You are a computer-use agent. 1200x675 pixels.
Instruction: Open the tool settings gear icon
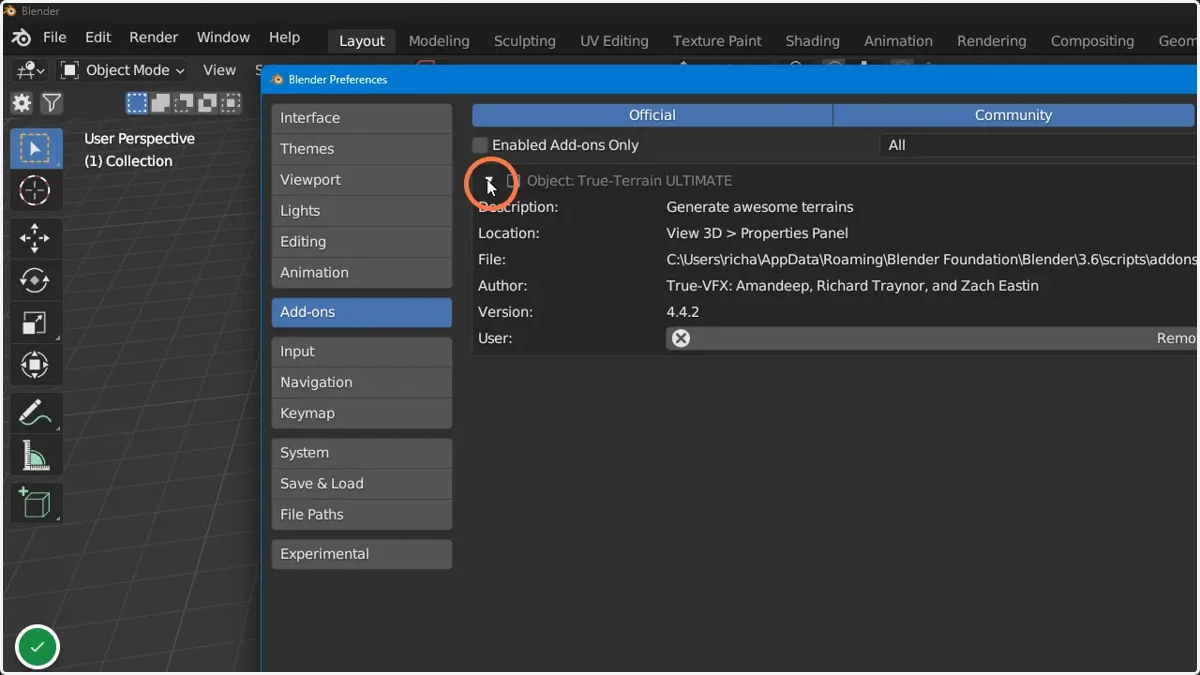point(22,102)
